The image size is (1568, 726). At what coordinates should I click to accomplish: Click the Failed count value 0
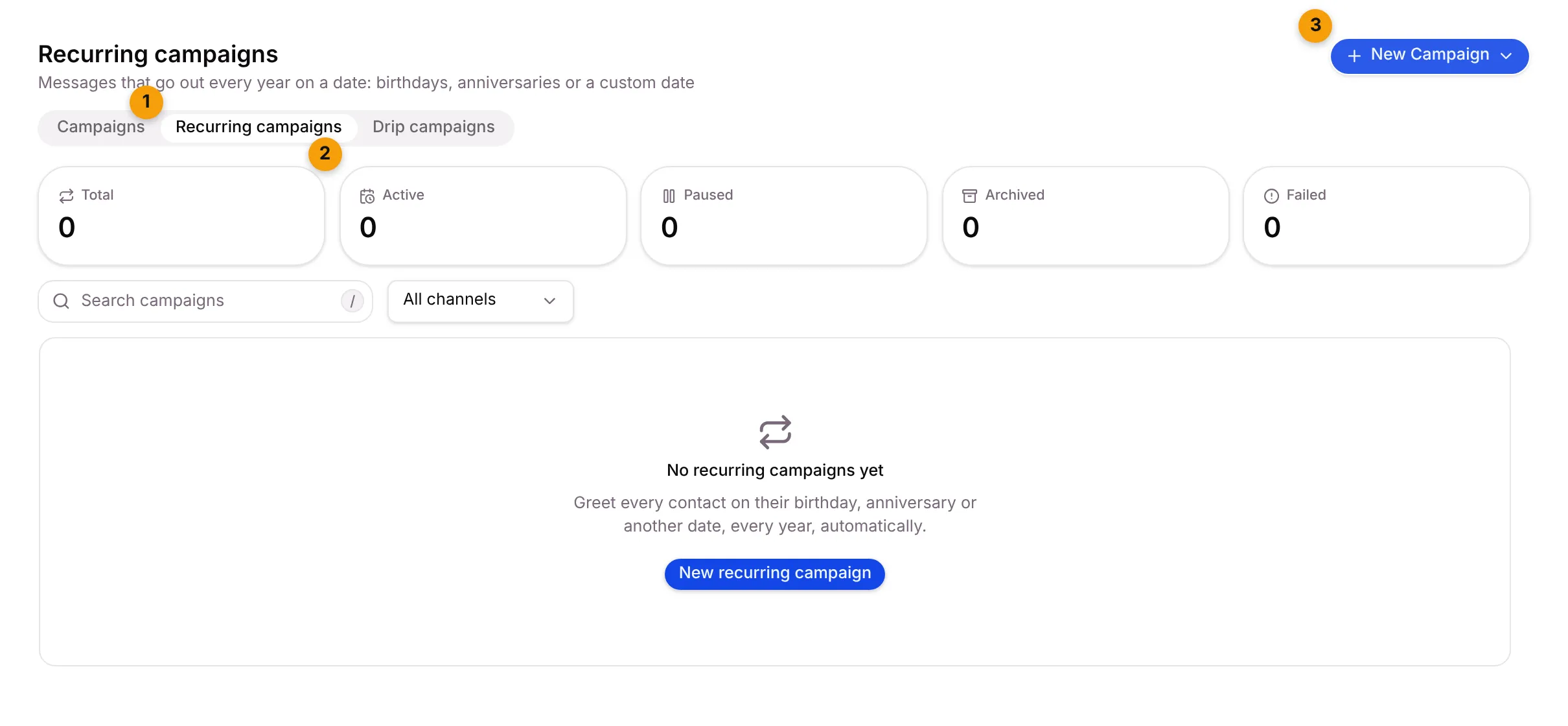coord(1272,228)
